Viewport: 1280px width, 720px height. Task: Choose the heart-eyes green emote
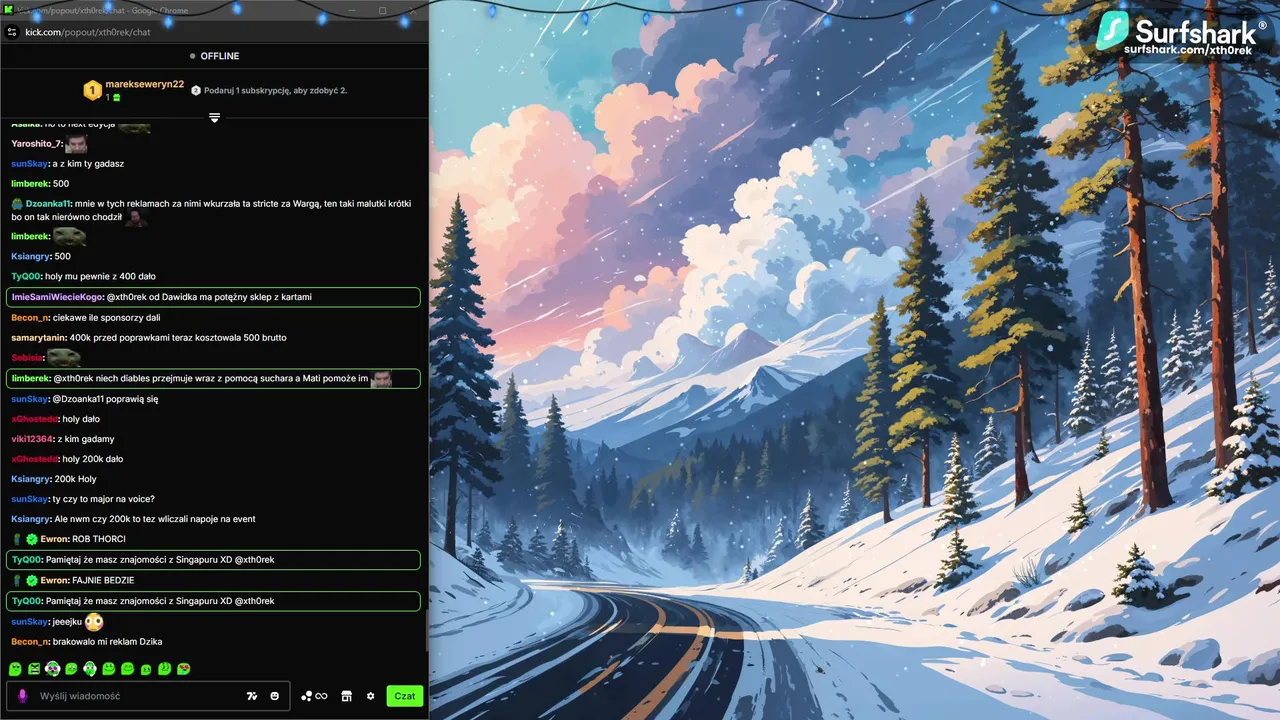click(184, 669)
